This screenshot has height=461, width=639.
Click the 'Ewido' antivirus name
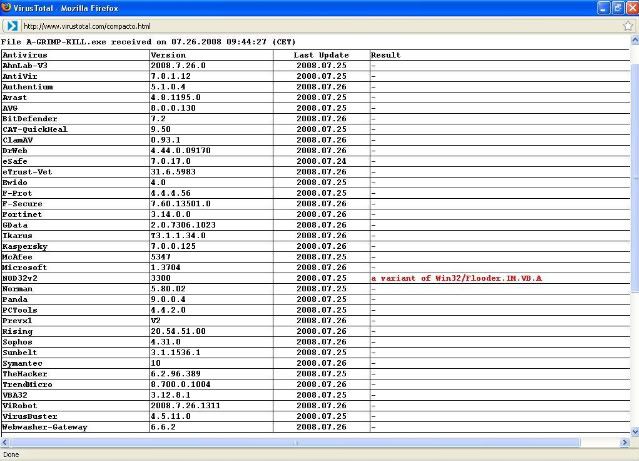tap(15, 182)
